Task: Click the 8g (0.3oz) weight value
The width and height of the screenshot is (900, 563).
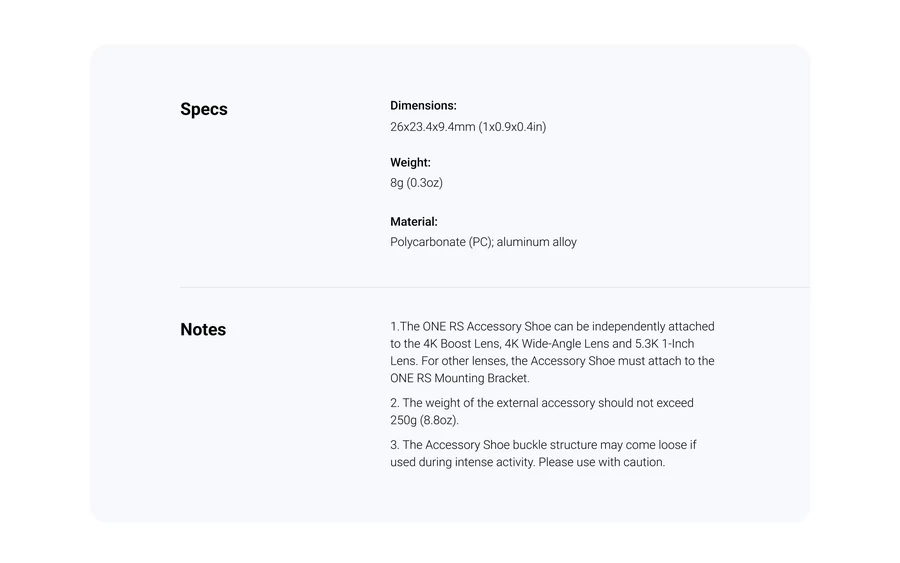Action: point(416,183)
